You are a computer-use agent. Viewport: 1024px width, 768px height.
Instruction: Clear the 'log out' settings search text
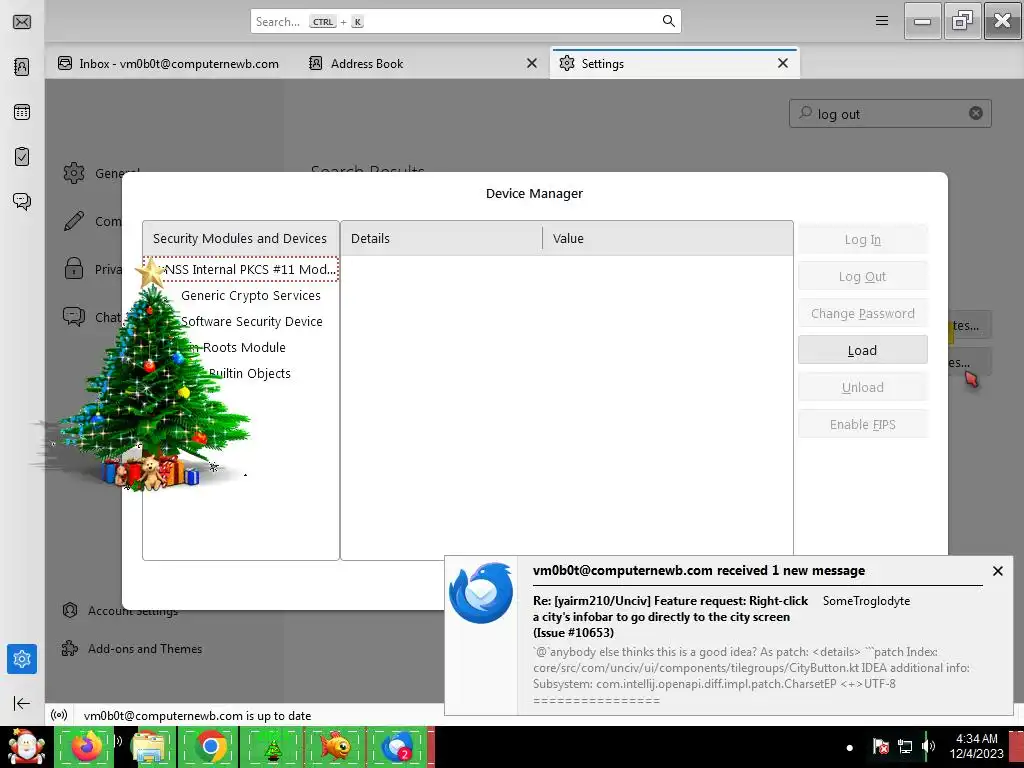point(976,114)
